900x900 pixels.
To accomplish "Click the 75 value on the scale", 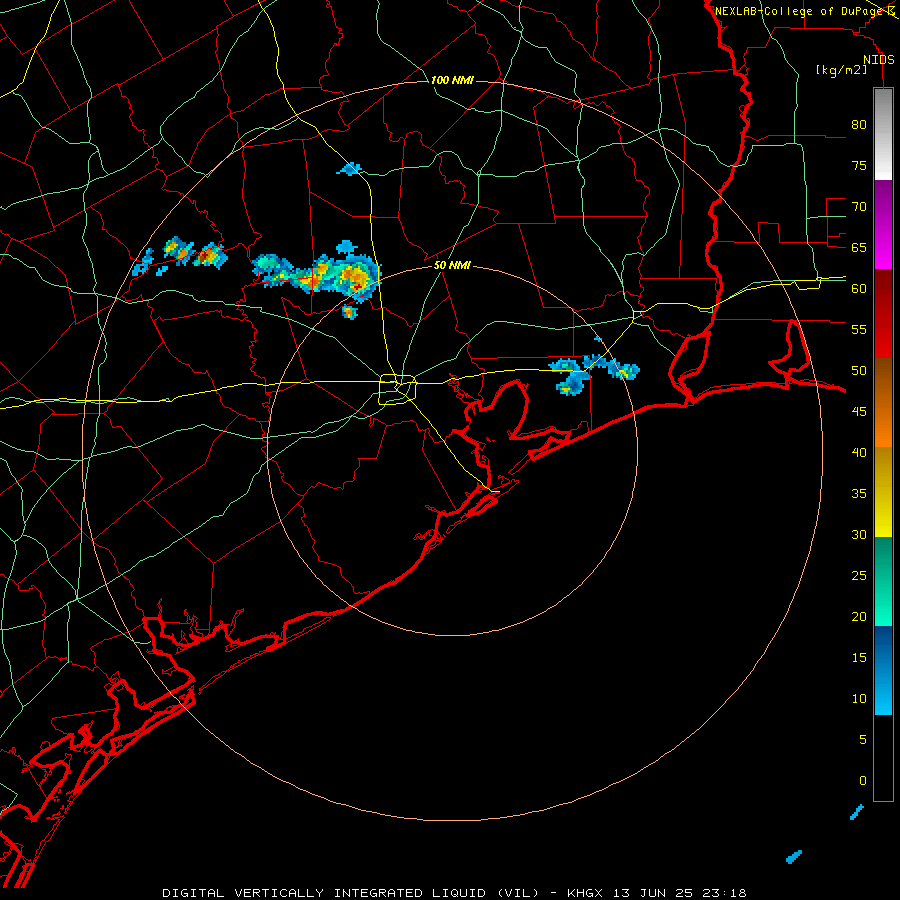I will point(859,165).
